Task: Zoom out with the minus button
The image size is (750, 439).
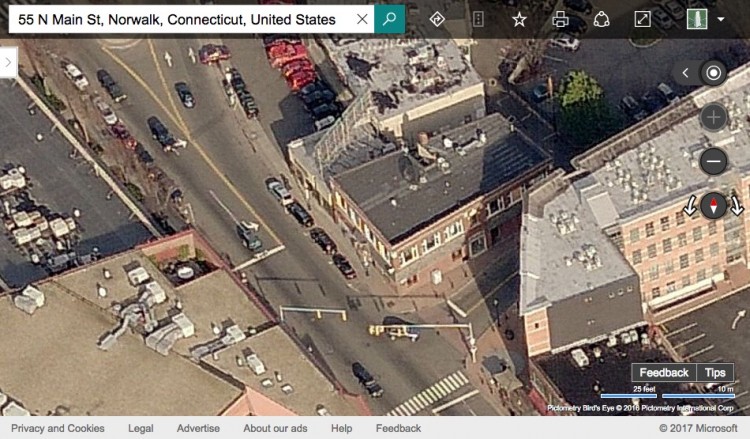Action: 713,161
